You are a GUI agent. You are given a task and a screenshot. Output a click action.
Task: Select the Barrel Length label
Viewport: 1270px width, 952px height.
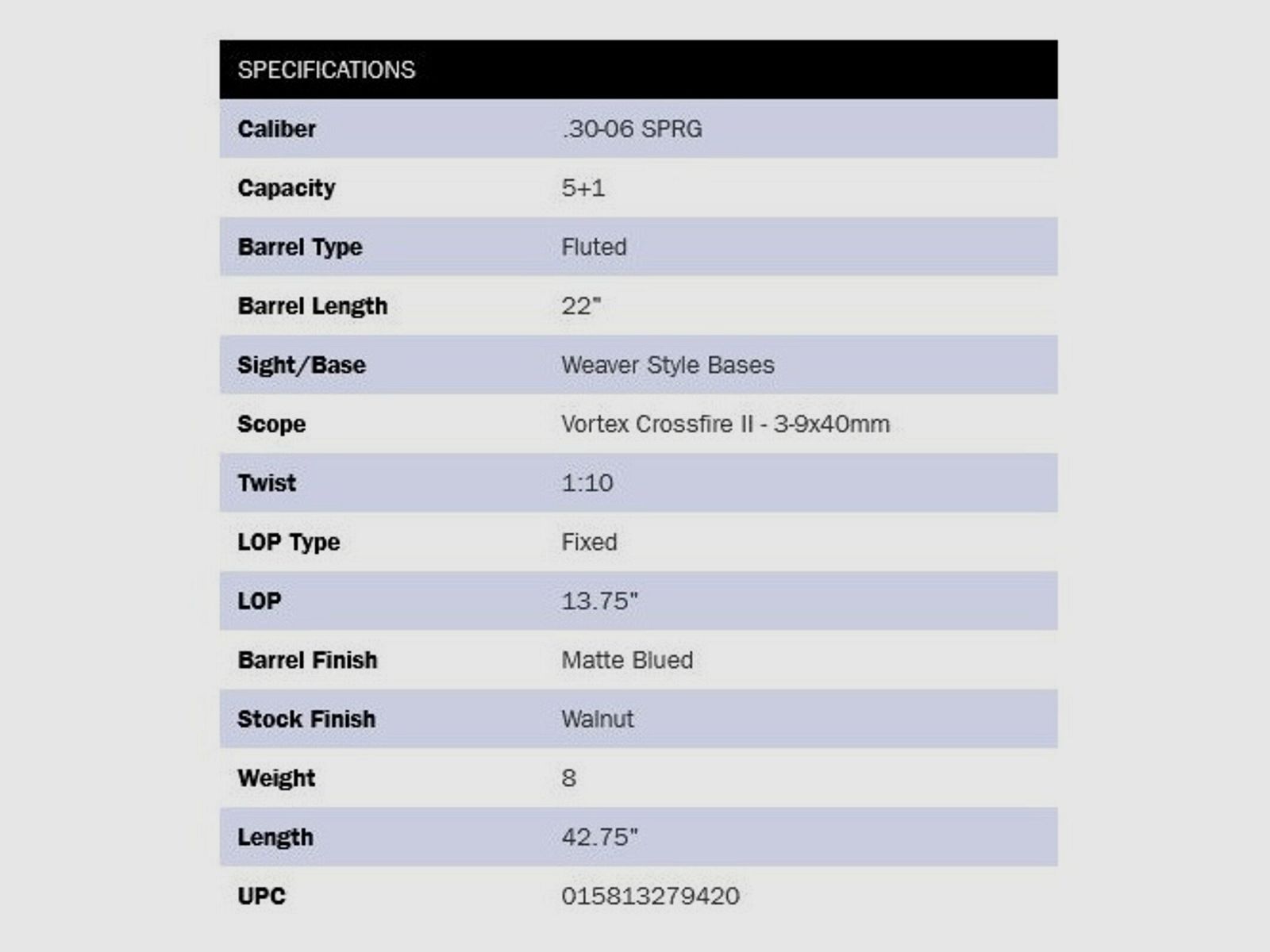click(x=313, y=306)
